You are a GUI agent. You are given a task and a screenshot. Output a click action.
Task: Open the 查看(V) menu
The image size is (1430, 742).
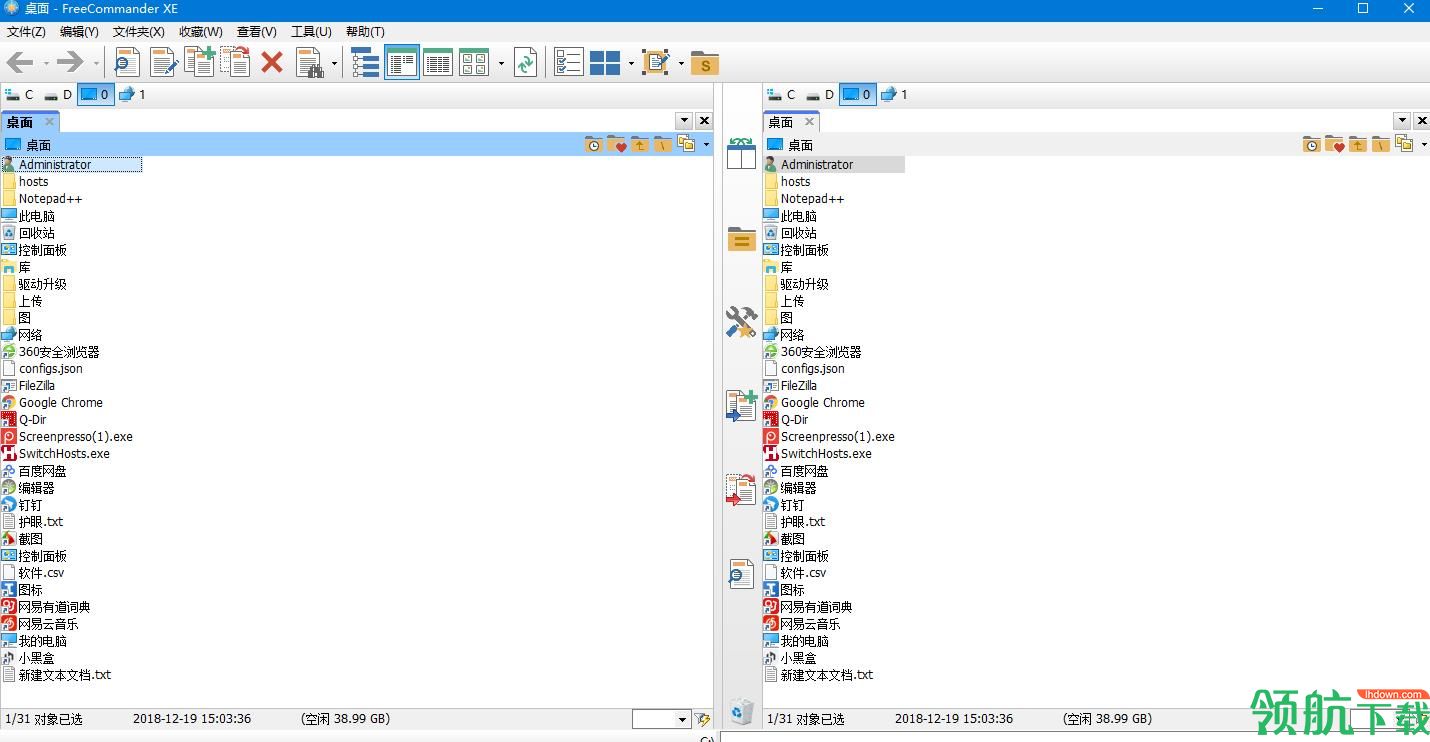tap(256, 32)
